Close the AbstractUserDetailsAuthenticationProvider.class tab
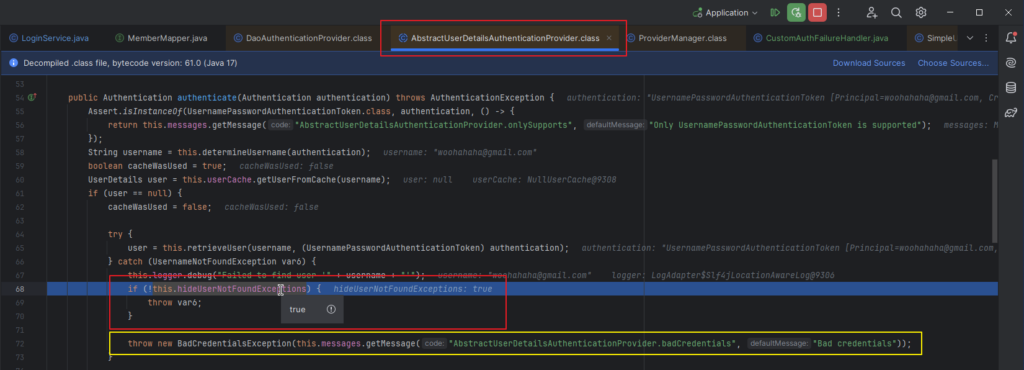1024x370 pixels. 610,39
